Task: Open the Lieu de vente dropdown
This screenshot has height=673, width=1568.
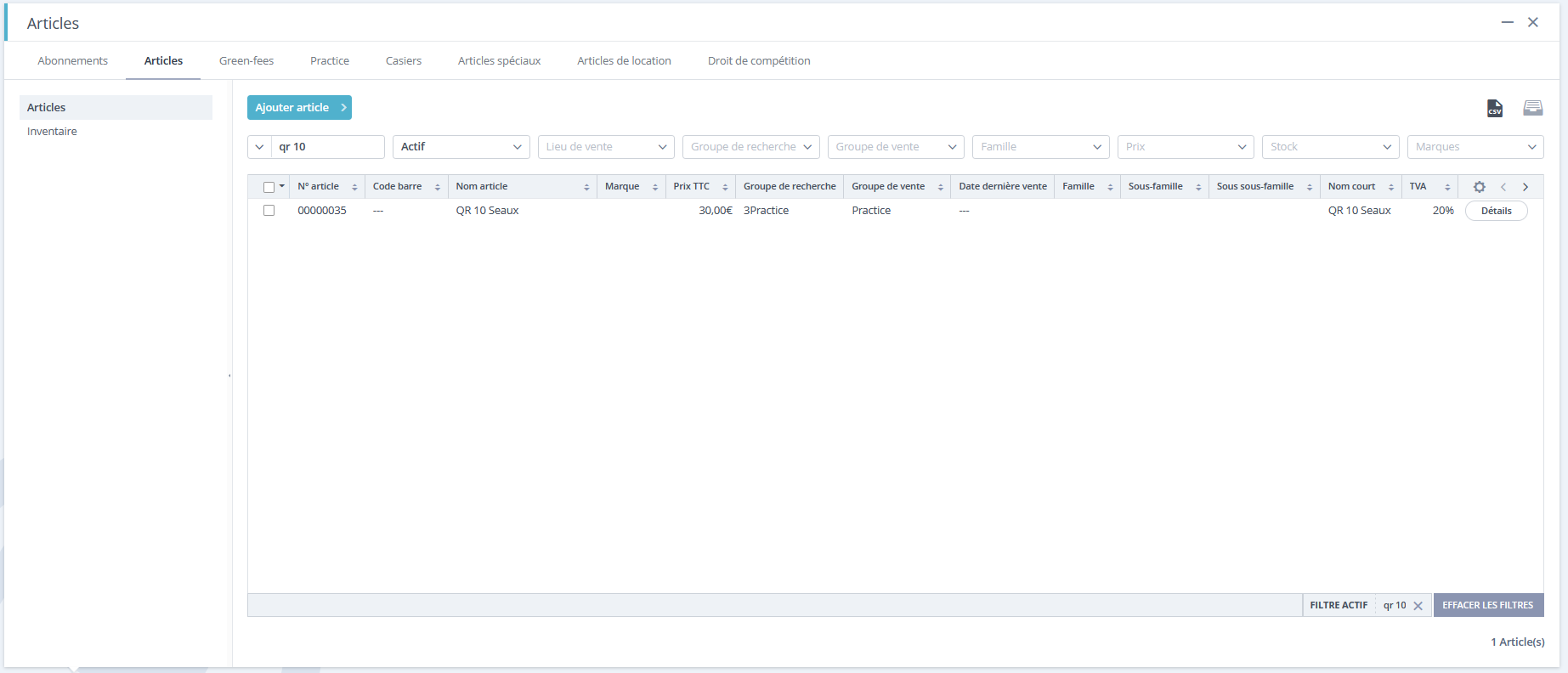Action: click(x=606, y=147)
